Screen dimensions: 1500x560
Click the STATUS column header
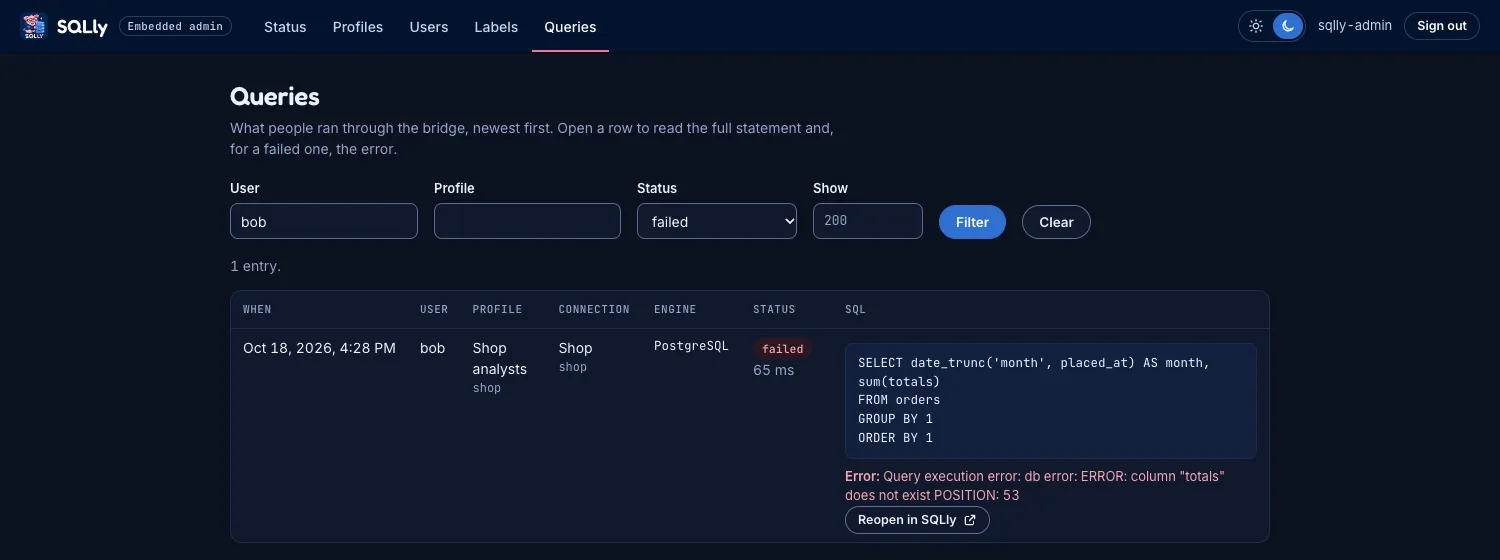pyautogui.click(x=774, y=310)
